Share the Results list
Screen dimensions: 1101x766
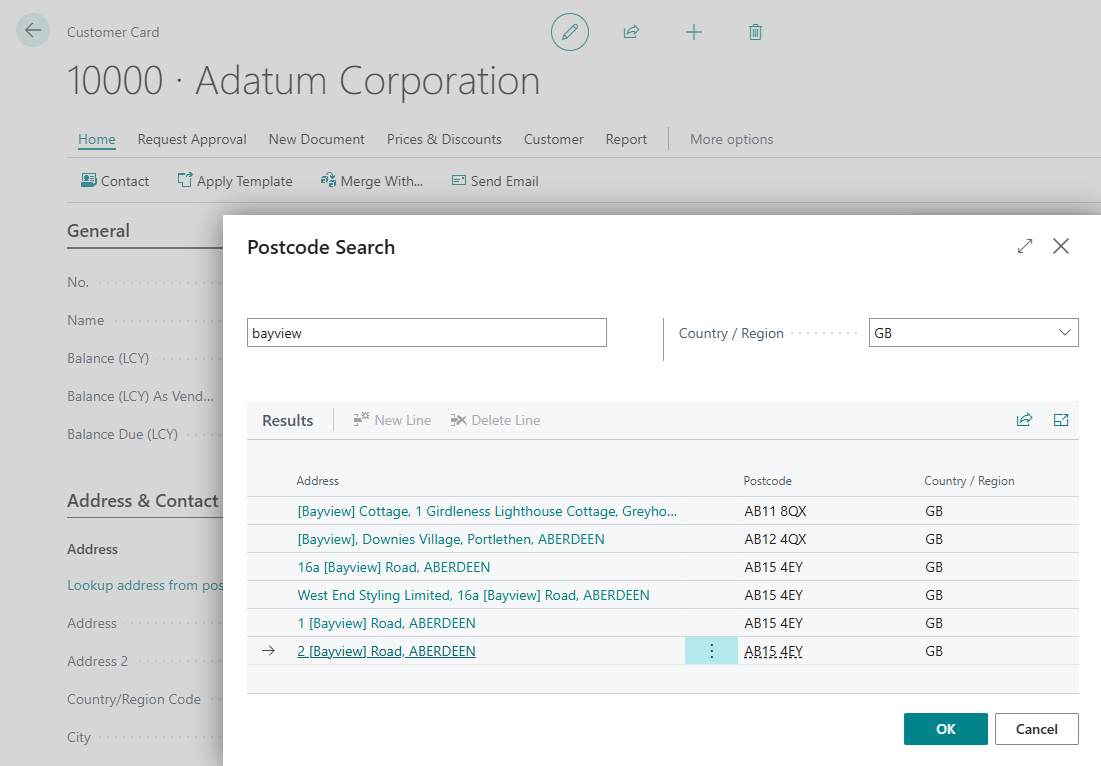click(1024, 420)
